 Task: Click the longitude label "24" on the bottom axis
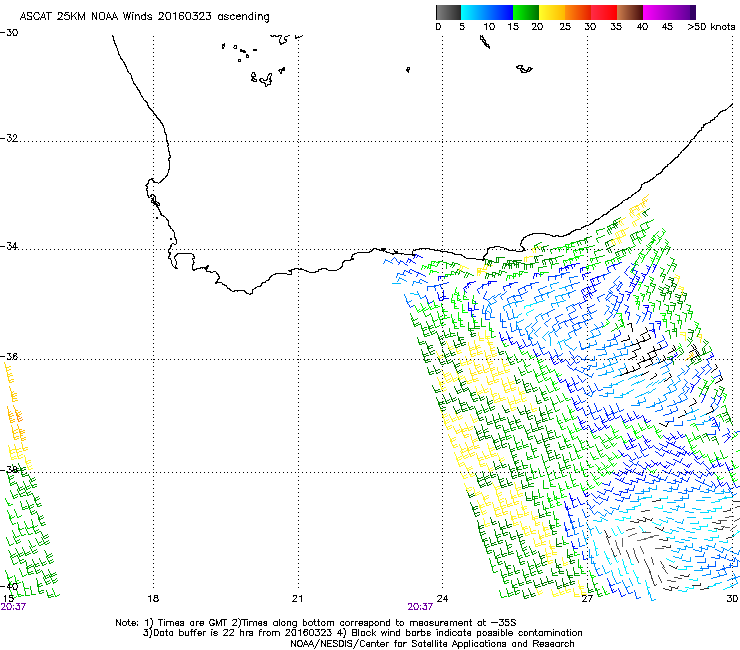442,599
